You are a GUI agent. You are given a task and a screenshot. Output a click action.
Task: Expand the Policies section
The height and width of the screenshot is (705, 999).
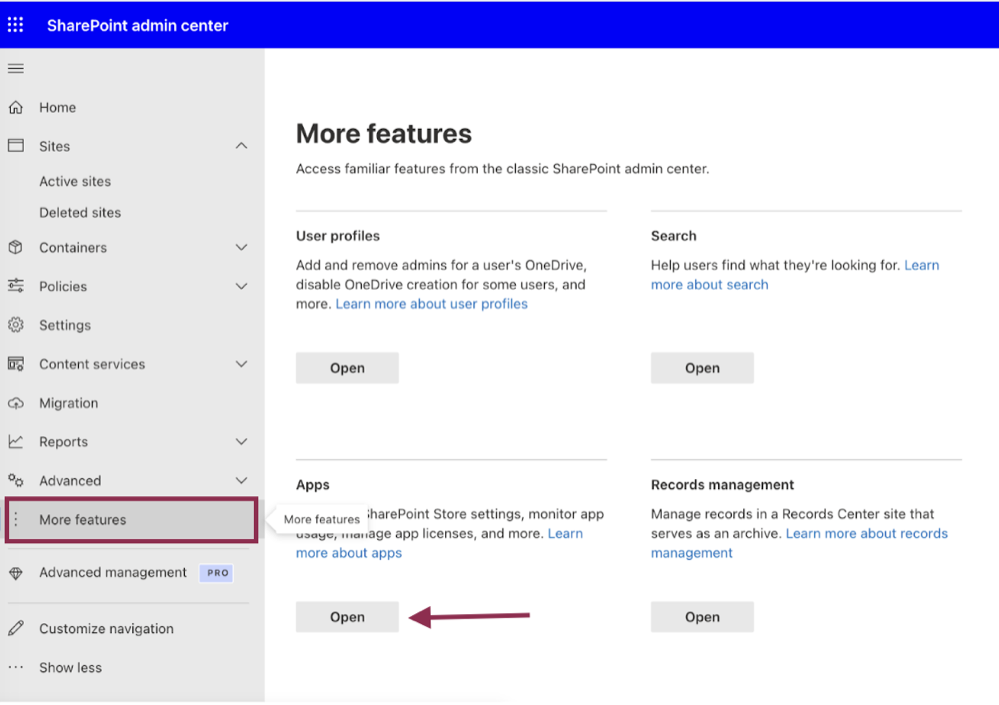tap(241, 286)
